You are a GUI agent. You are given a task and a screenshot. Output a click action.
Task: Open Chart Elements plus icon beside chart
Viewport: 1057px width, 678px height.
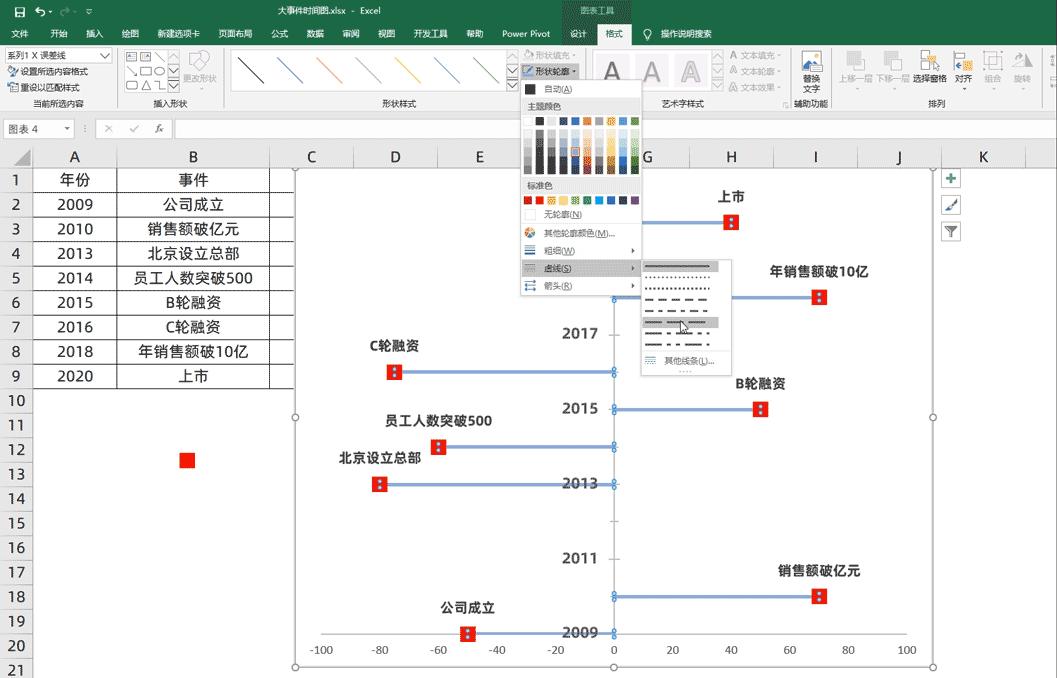point(950,177)
